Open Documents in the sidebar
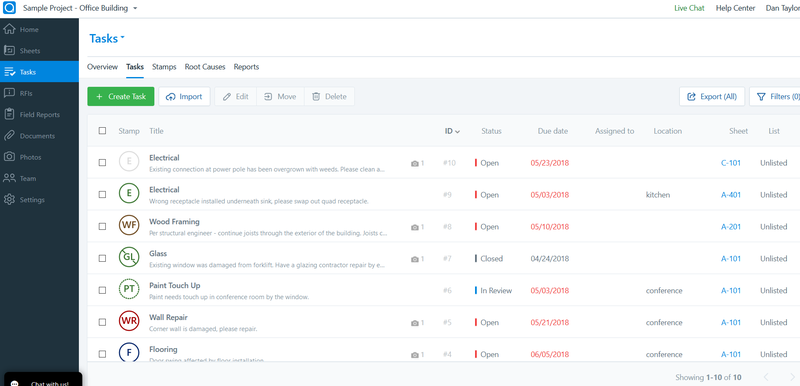The height and width of the screenshot is (386, 800). click(x=39, y=136)
